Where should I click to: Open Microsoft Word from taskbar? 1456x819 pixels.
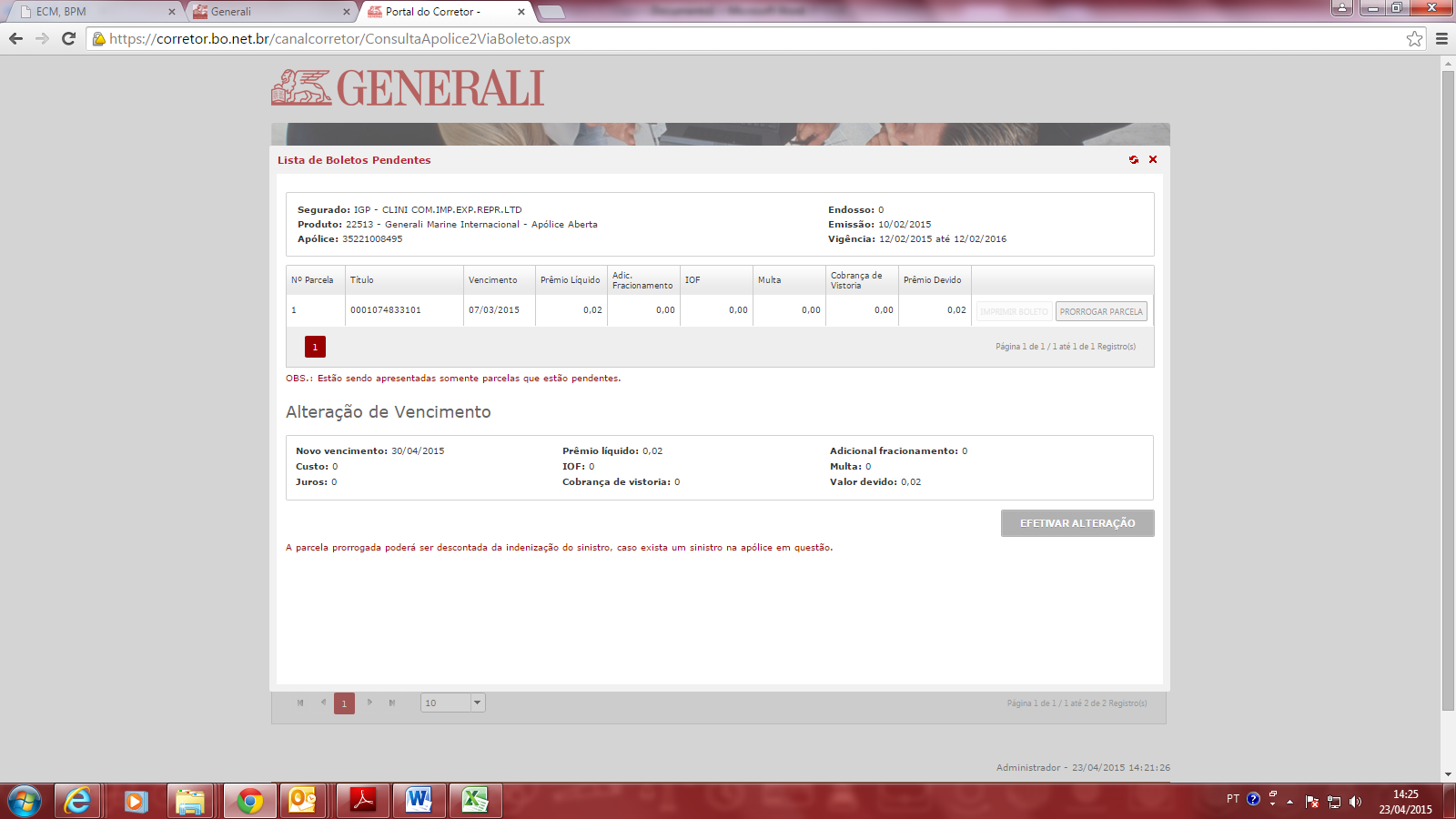coord(419,801)
